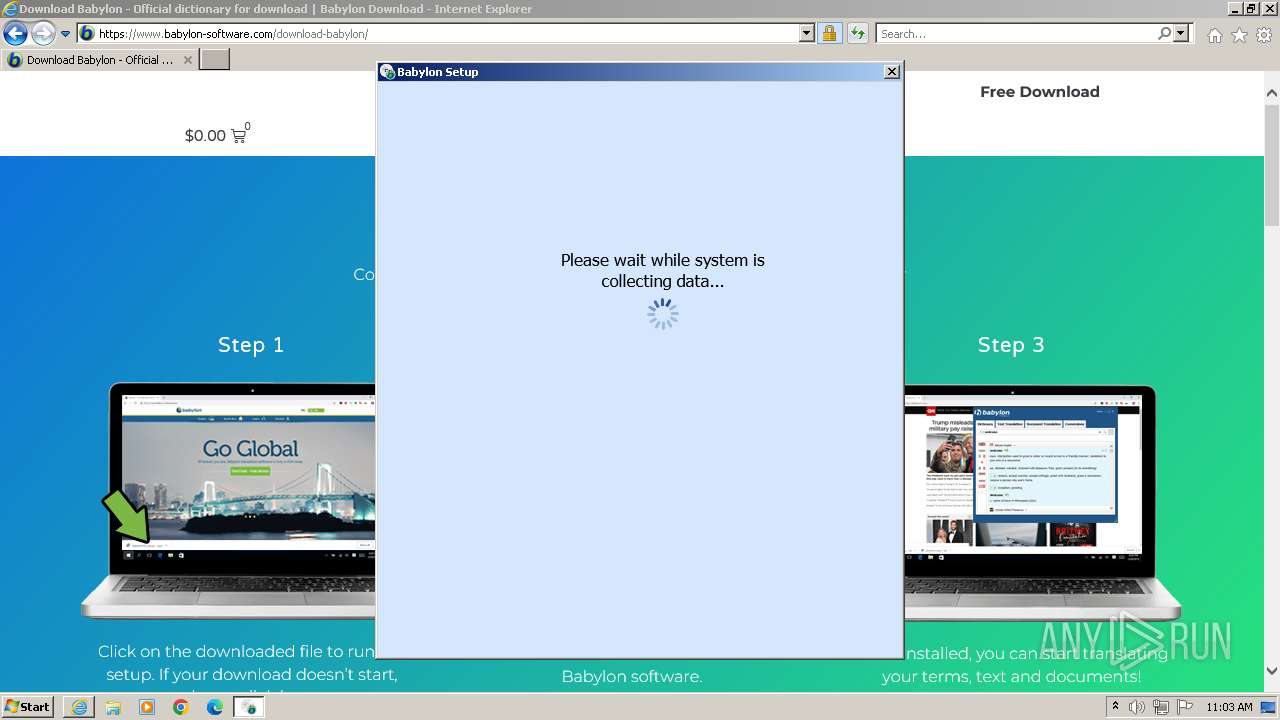Click the Step 1 heading text
The image size is (1280, 720).
[x=251, y=345]
